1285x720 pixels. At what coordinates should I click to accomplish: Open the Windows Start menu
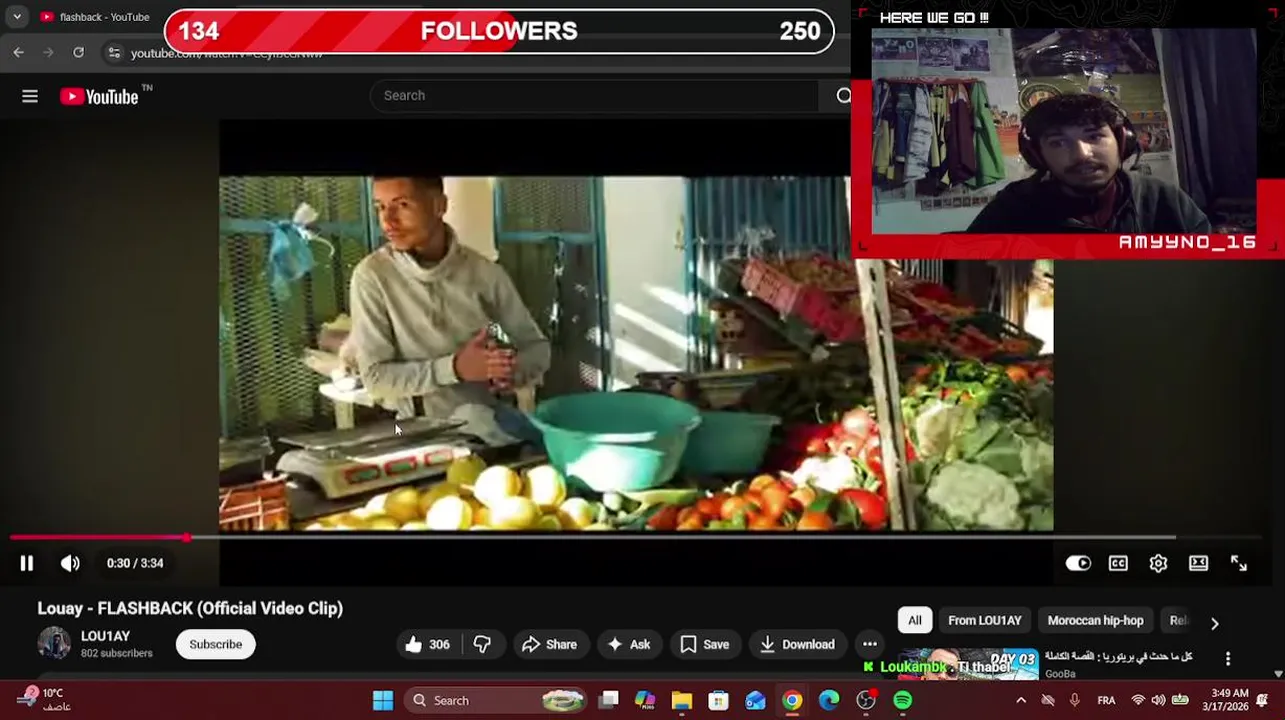click(x=383, y=701)
